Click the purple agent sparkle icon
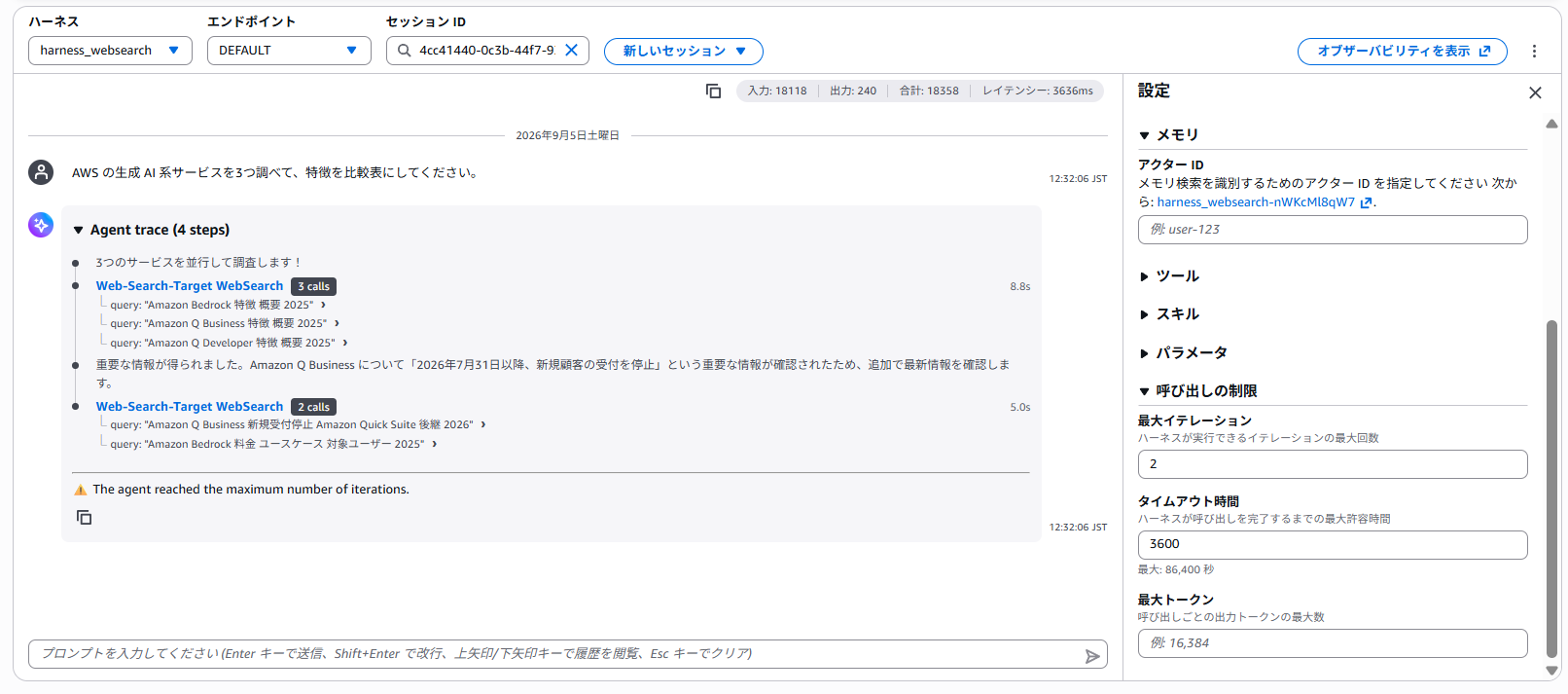1568x694 pixels. (41, 225)
